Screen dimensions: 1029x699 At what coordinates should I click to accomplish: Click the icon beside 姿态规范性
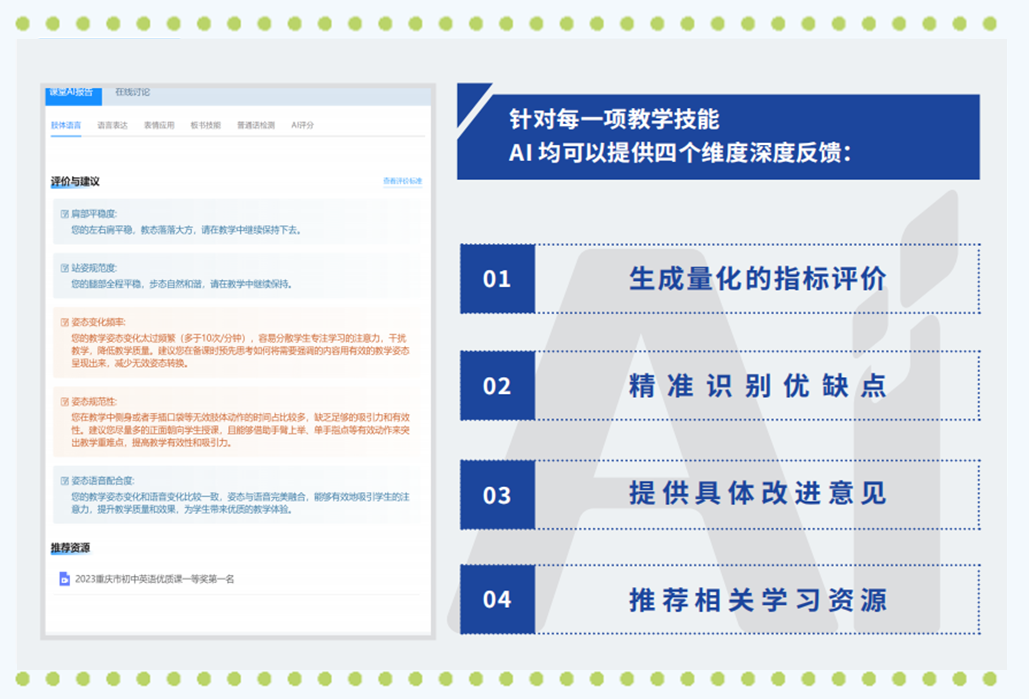coord(65,400)
